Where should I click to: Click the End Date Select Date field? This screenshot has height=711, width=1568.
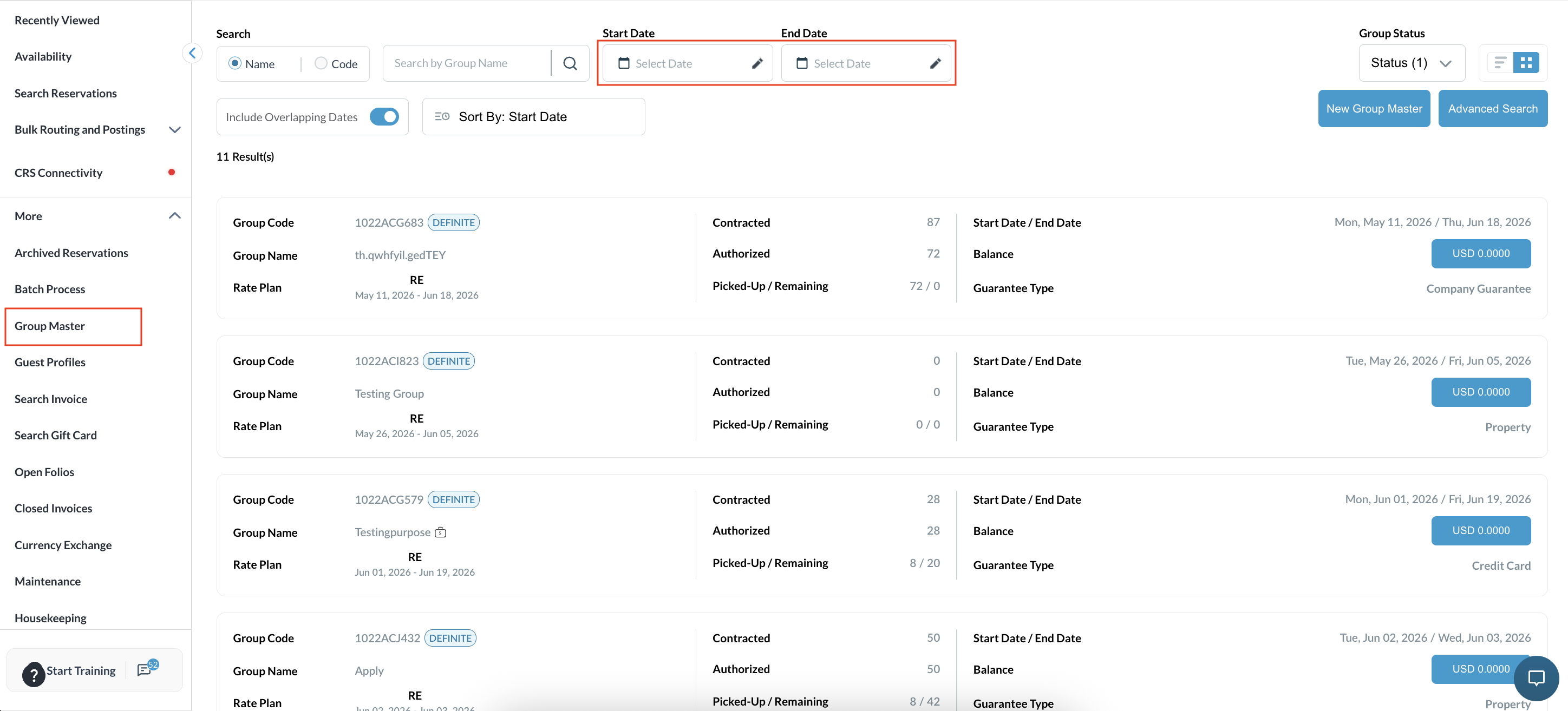(x=866, y=63)
